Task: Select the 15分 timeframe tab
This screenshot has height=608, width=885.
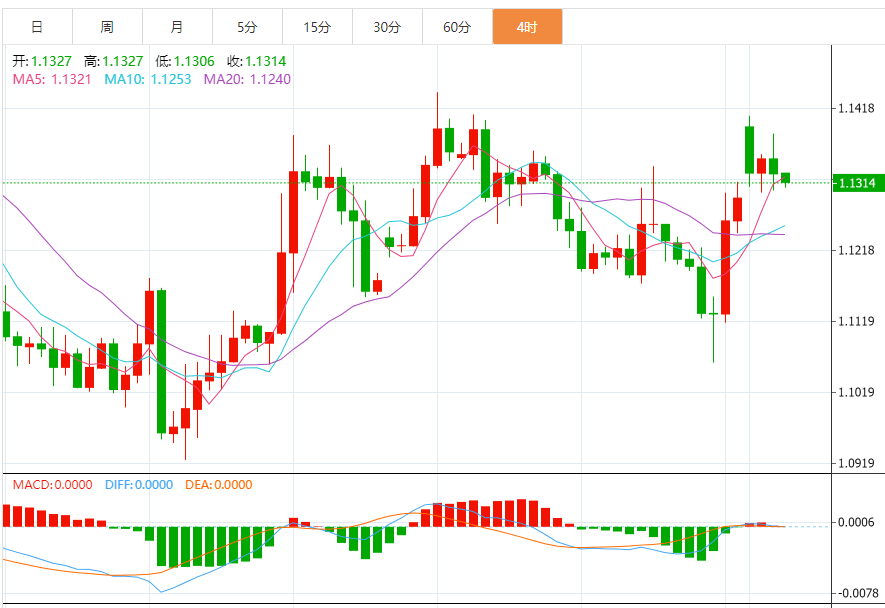Action: pyautogui.click(x=317, y=27)
